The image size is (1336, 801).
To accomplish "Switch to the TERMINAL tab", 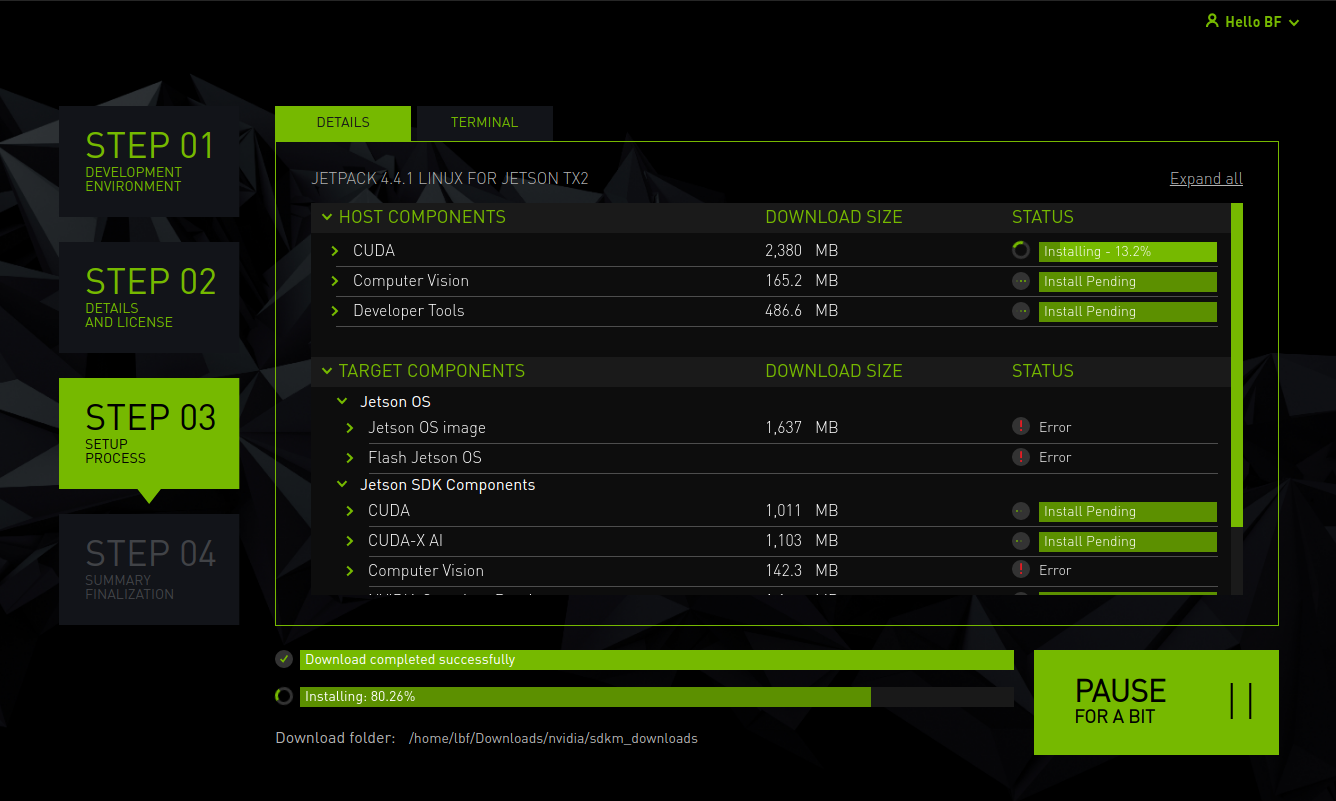I will [x=484, y=123].
